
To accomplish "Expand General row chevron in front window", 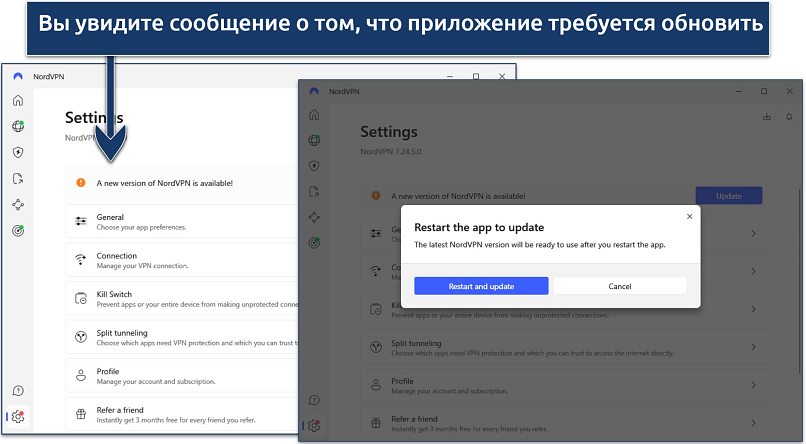I will (x=753, y=233).
